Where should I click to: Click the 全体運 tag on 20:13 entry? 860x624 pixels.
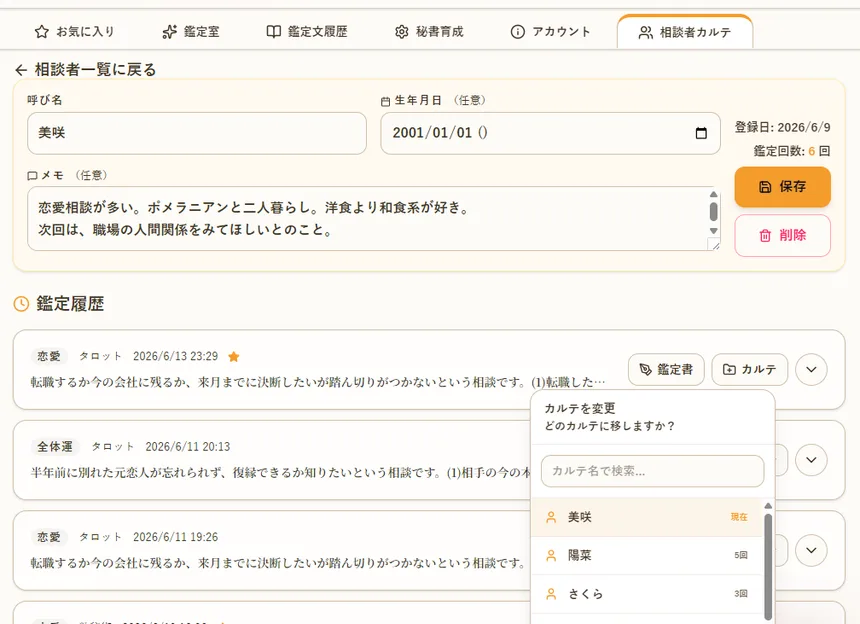(x=55, y=447)
